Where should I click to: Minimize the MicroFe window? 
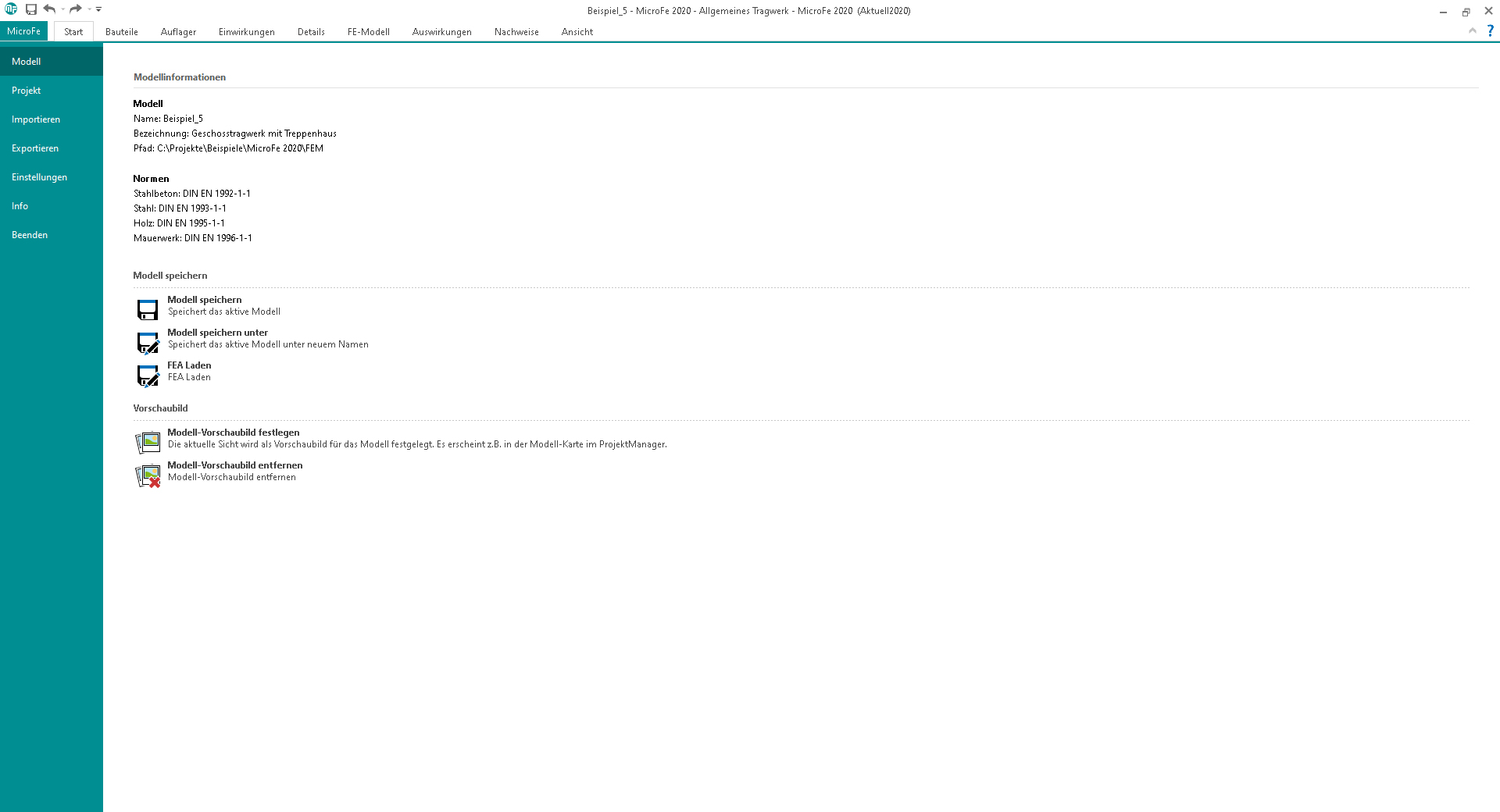point(1443,11)
